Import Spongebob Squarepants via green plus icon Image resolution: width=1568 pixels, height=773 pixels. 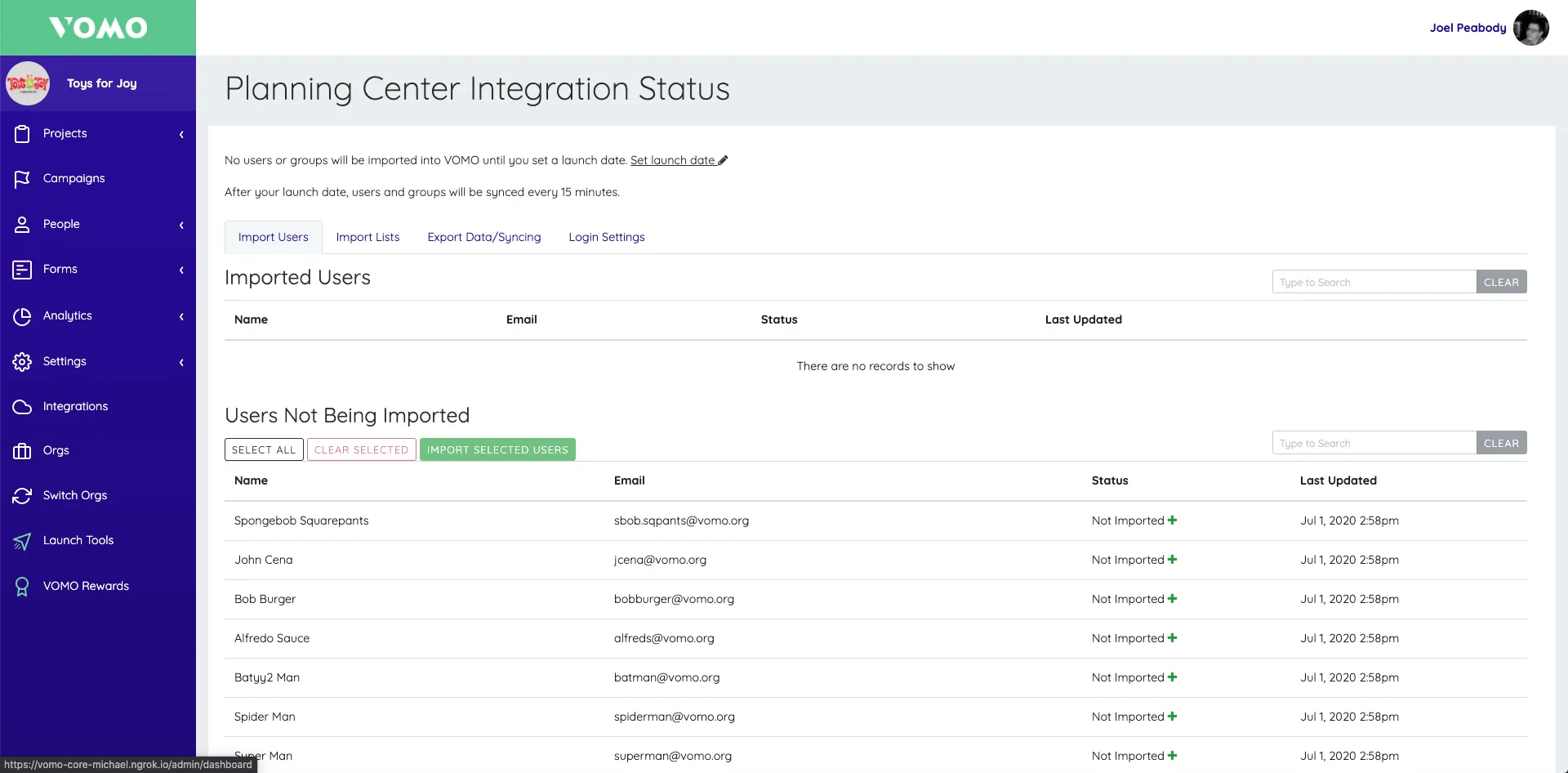(x=1172, y=521)
